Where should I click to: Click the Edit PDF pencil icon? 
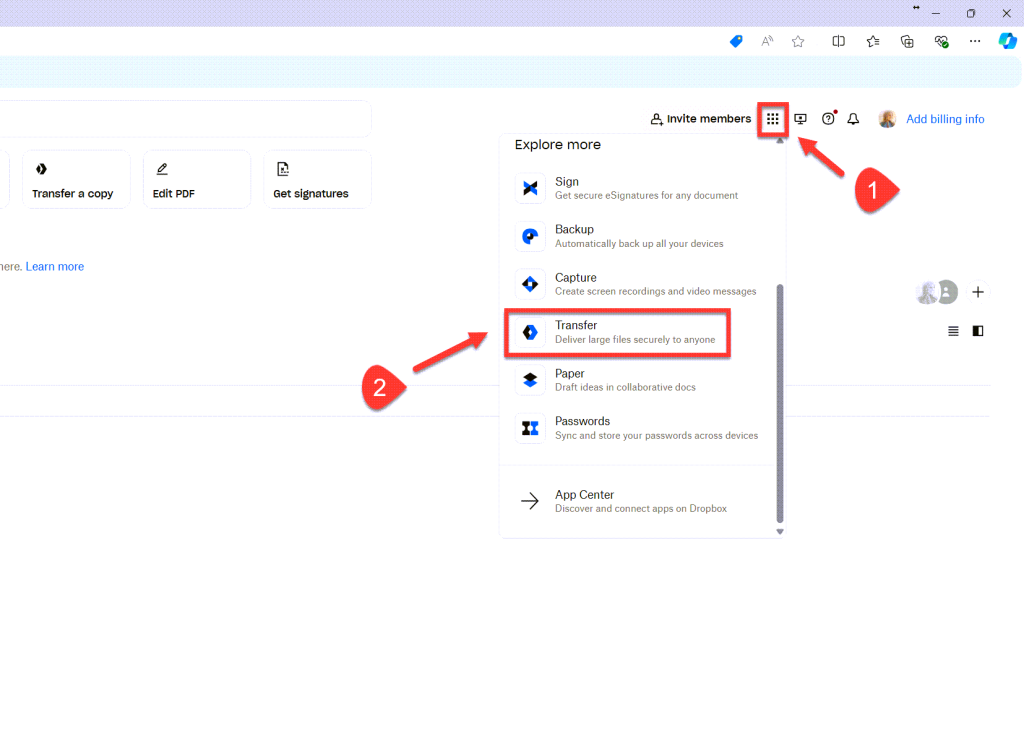tap(162, 169)
